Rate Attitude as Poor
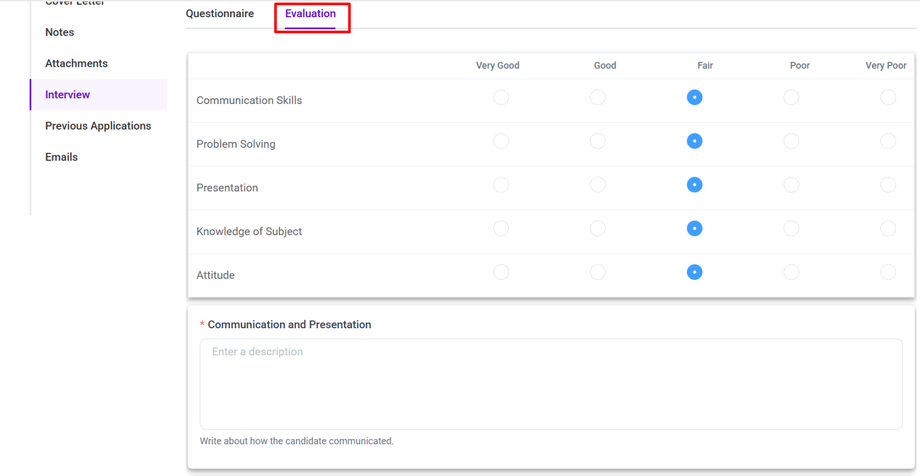Image resolution: width=920 pixels, height=476 pixels. point(791,272)
